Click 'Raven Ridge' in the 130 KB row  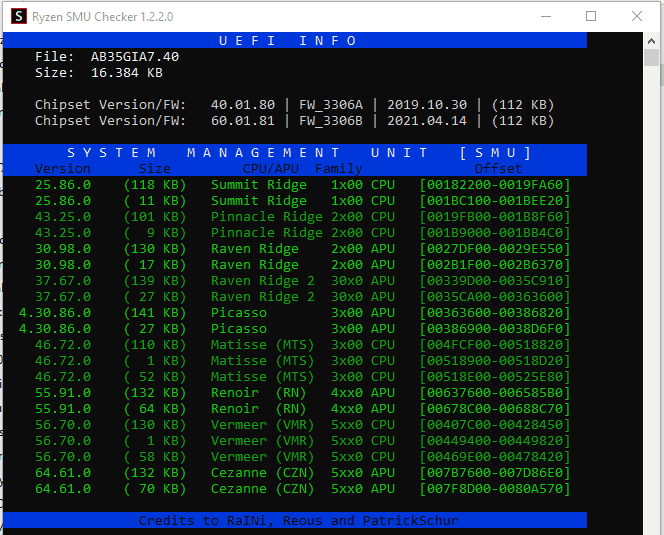click(x=255, y=249)
